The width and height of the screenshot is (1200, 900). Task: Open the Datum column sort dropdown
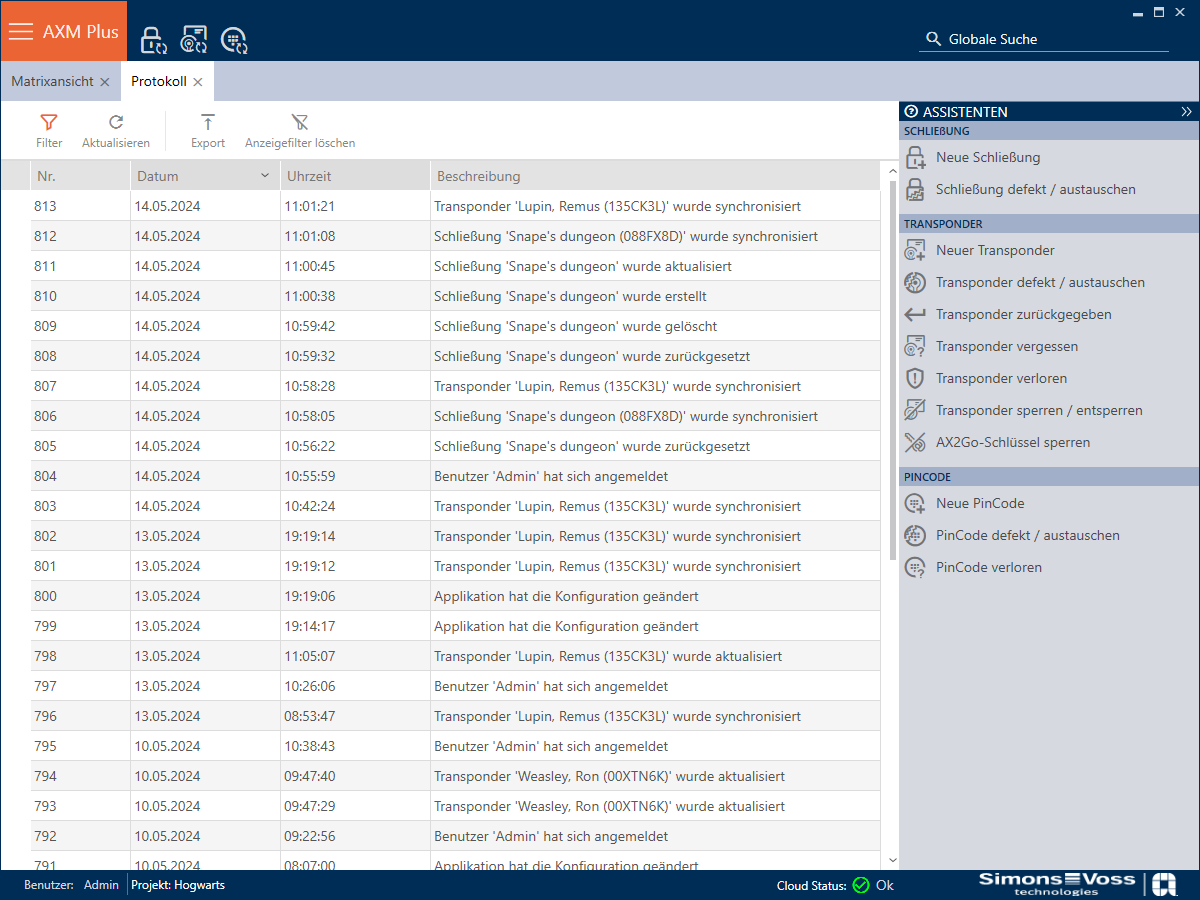pyautogui.click(x=265, y=176)
